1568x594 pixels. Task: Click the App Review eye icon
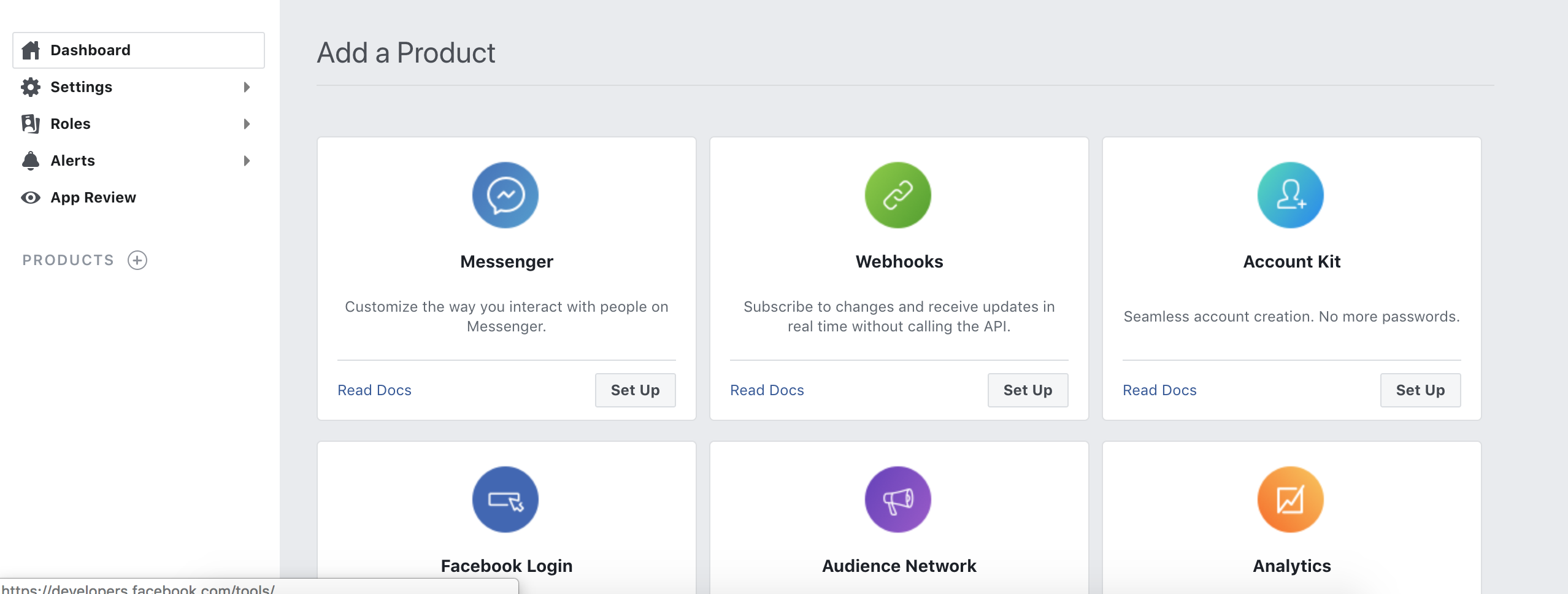pyautogui.click(x=31, y=198)
